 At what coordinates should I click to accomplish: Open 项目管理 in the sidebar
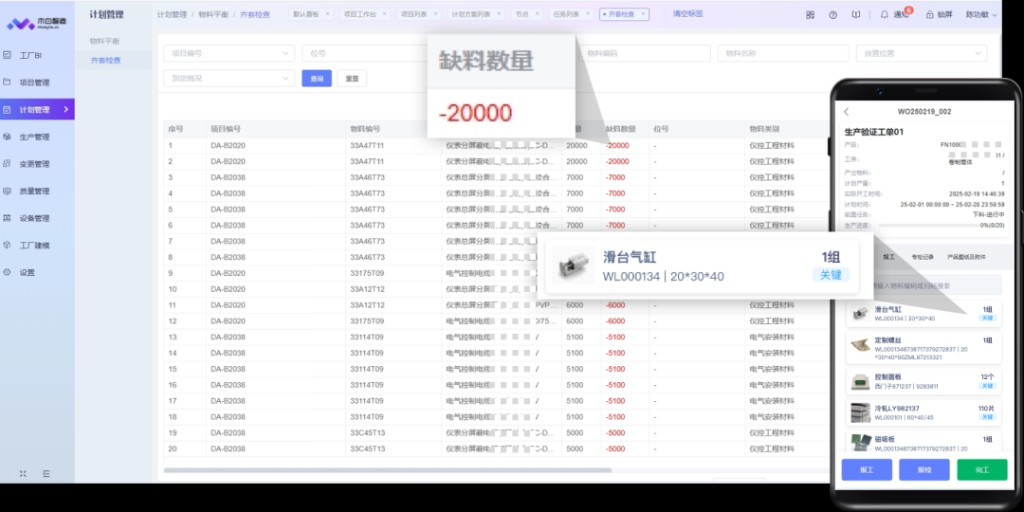pyautogui.click(x=34, y=82)
